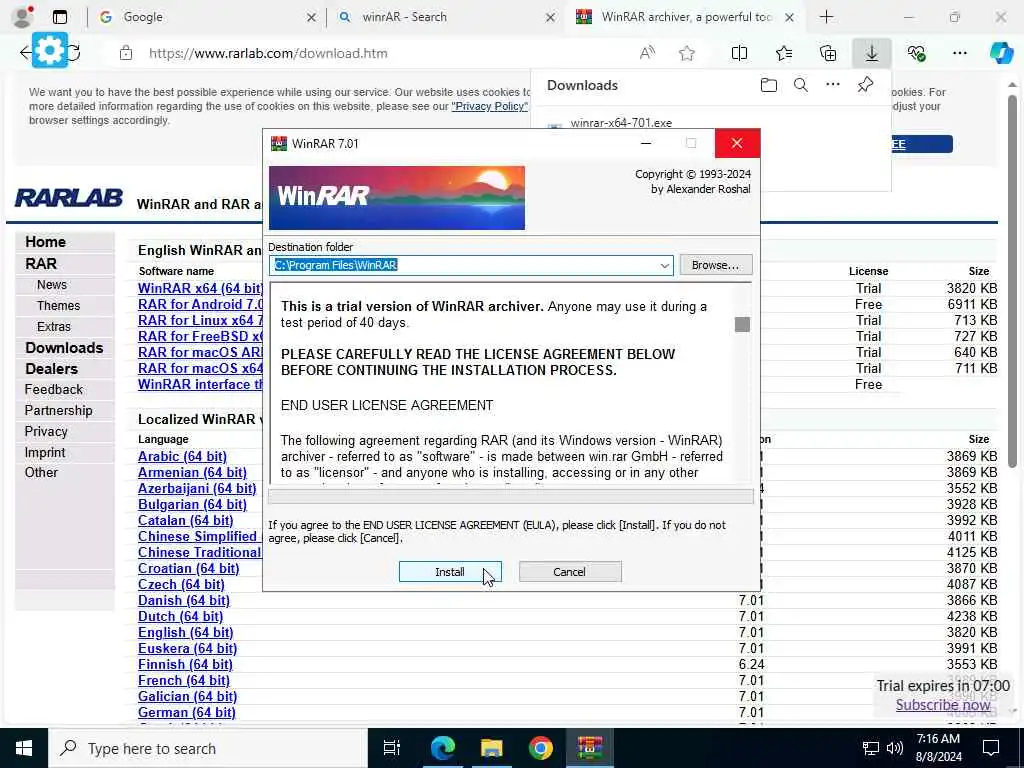Close the winrAR - Search tab

tap(551, 18)
